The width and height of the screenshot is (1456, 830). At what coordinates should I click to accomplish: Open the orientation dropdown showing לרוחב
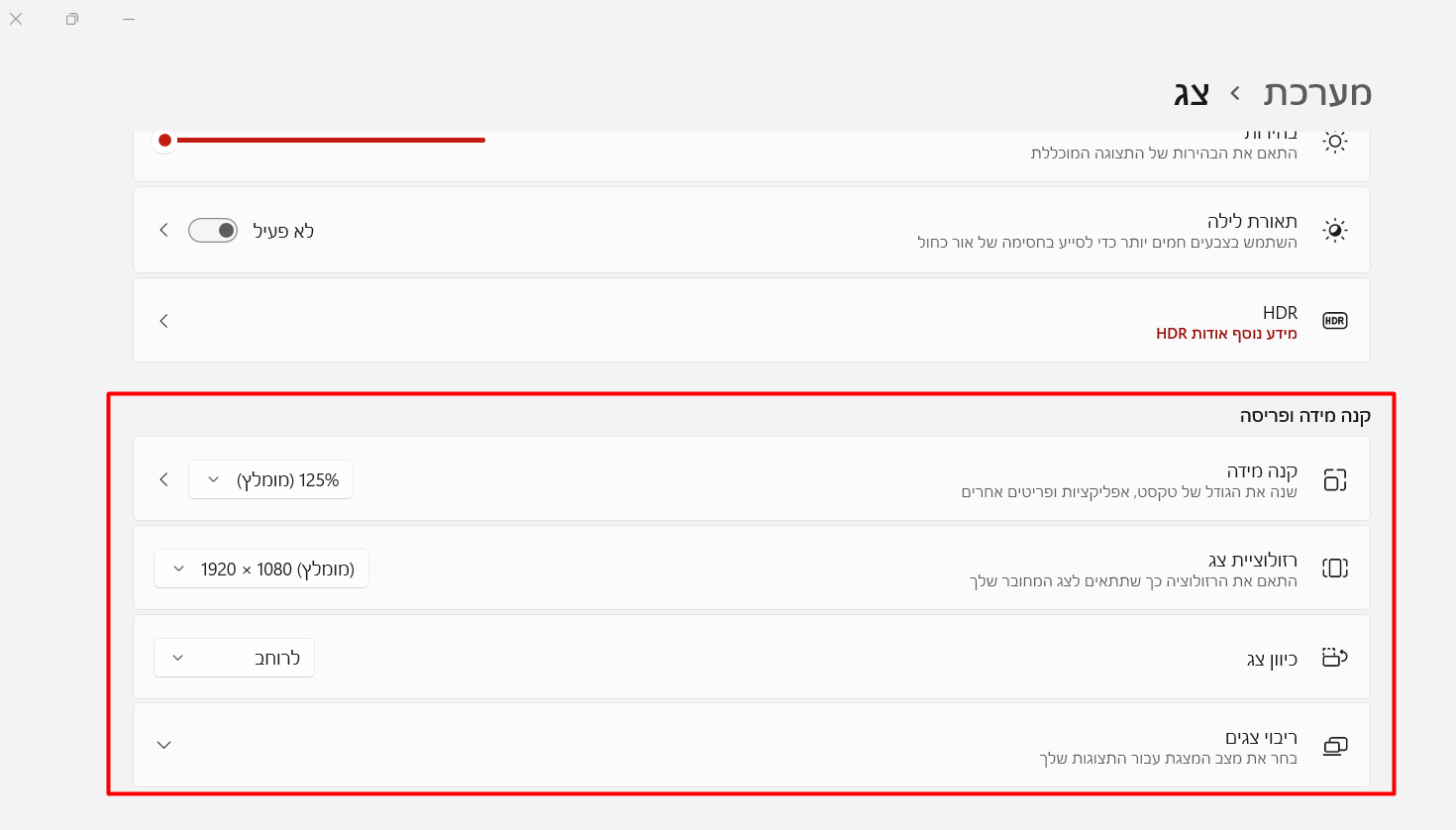[234, 659]
